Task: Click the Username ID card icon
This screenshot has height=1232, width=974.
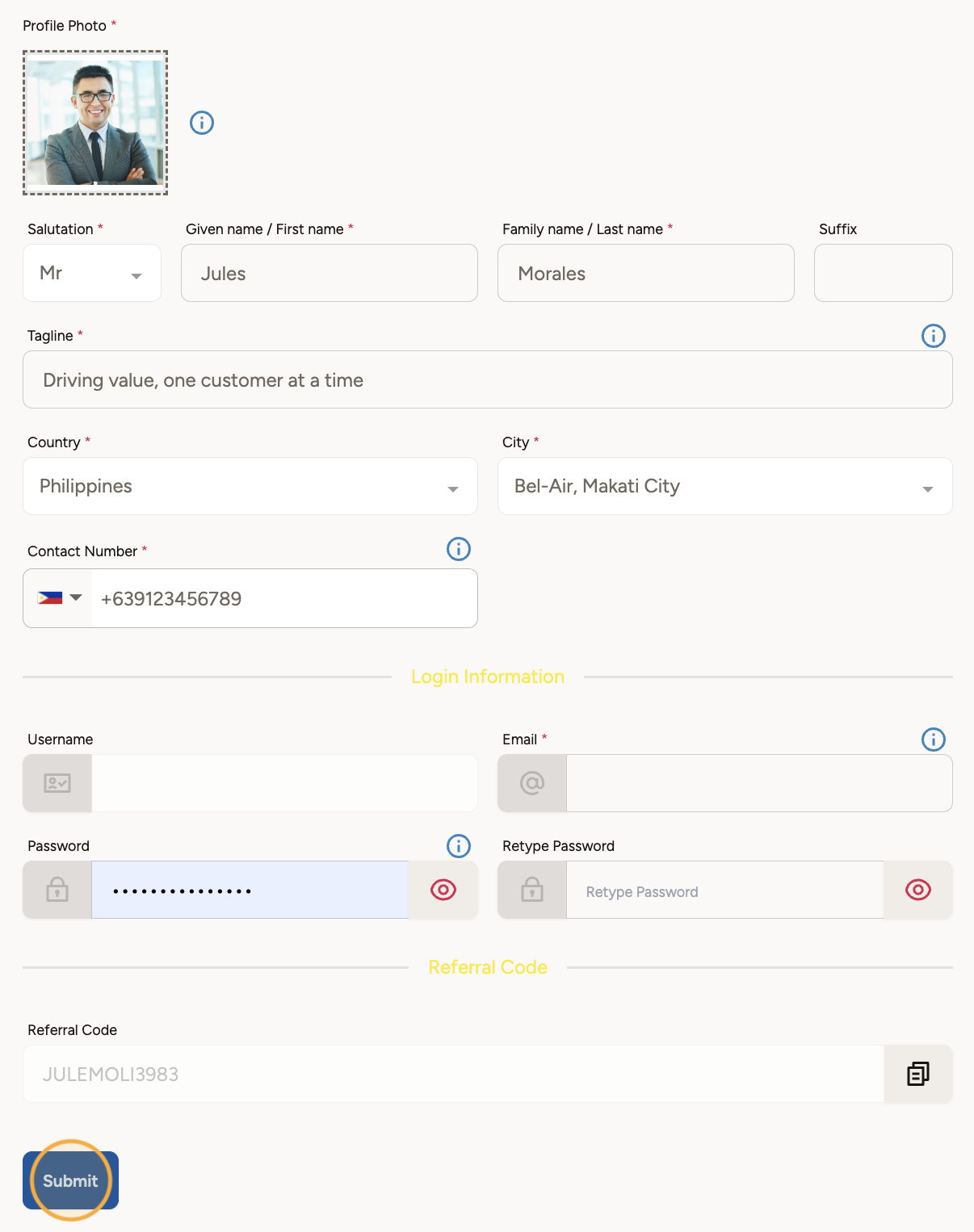Action: click(57, 783)
